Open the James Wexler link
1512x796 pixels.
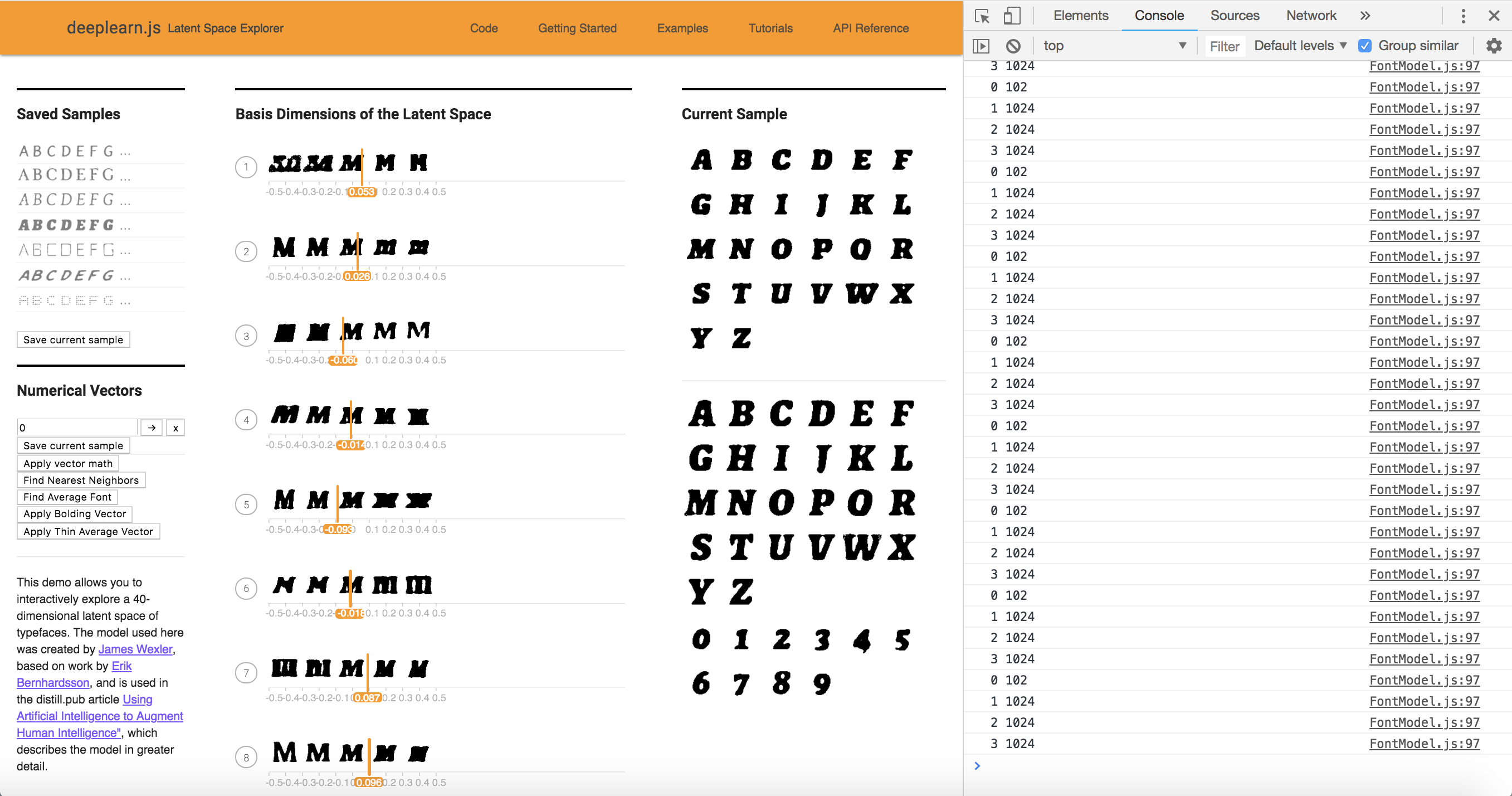click(135, 649)
